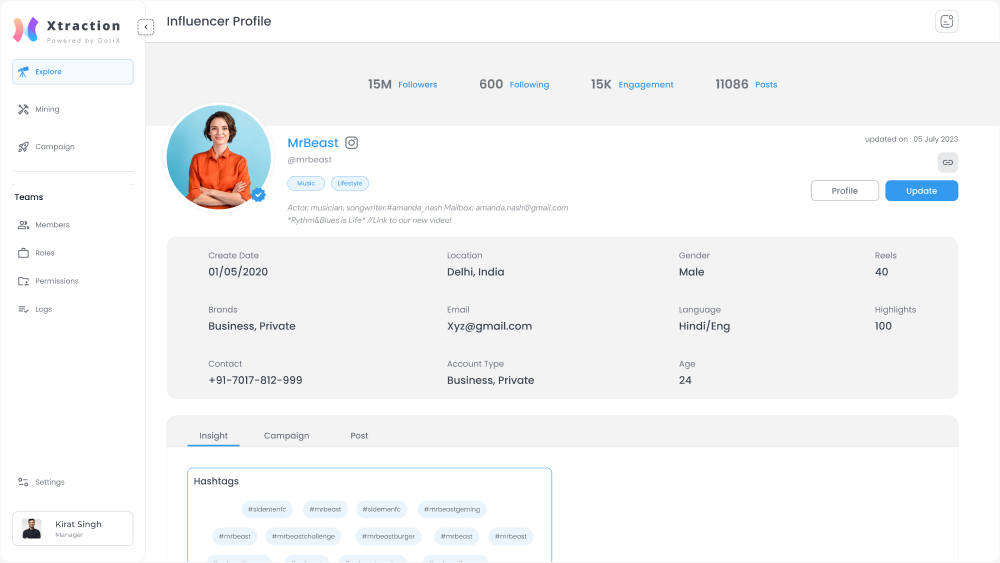Click the create date value 01/05/2020
The height and width of the screenshot is (563, 1000).
[238, 272]
